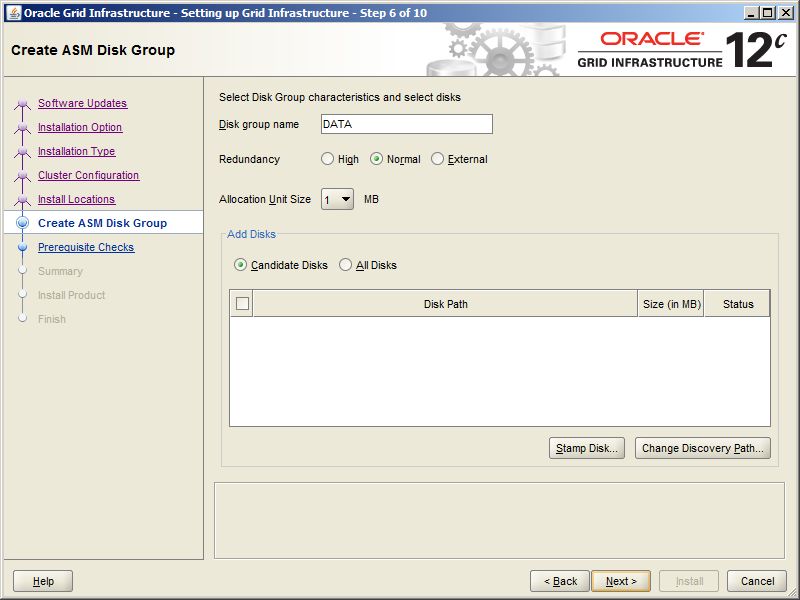Click the Stamp Disk button
Image resolution: width=800 pixels, height=600 pixels.
click(587, 448)
